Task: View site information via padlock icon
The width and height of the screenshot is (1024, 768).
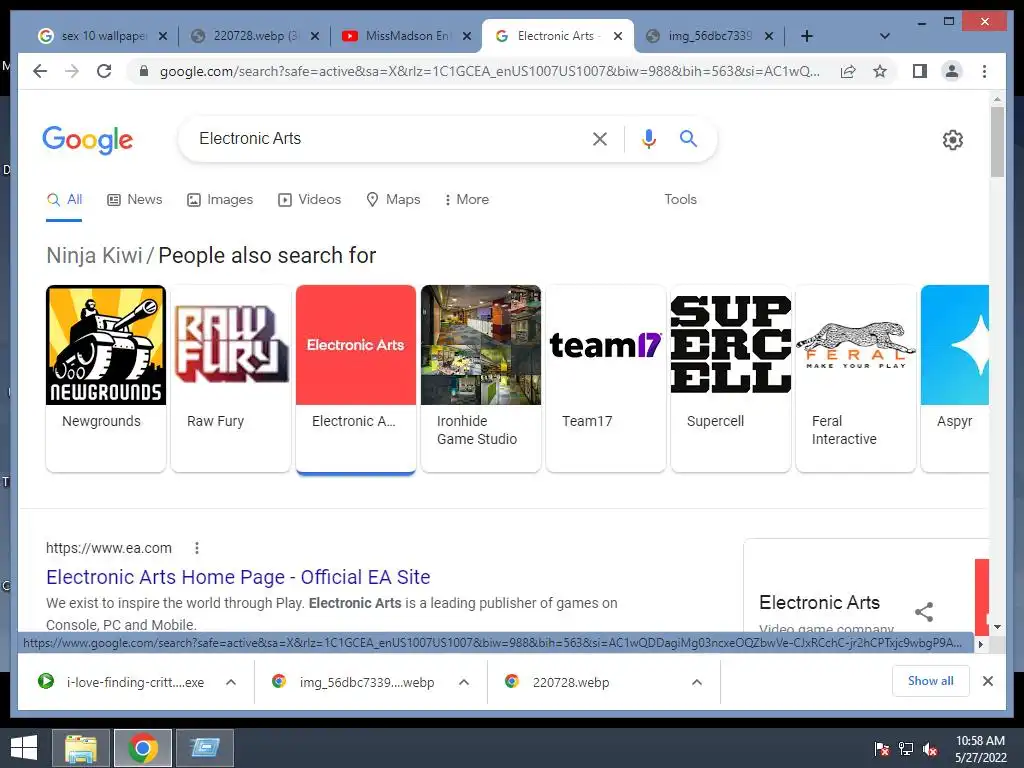Action: point(144,71)
